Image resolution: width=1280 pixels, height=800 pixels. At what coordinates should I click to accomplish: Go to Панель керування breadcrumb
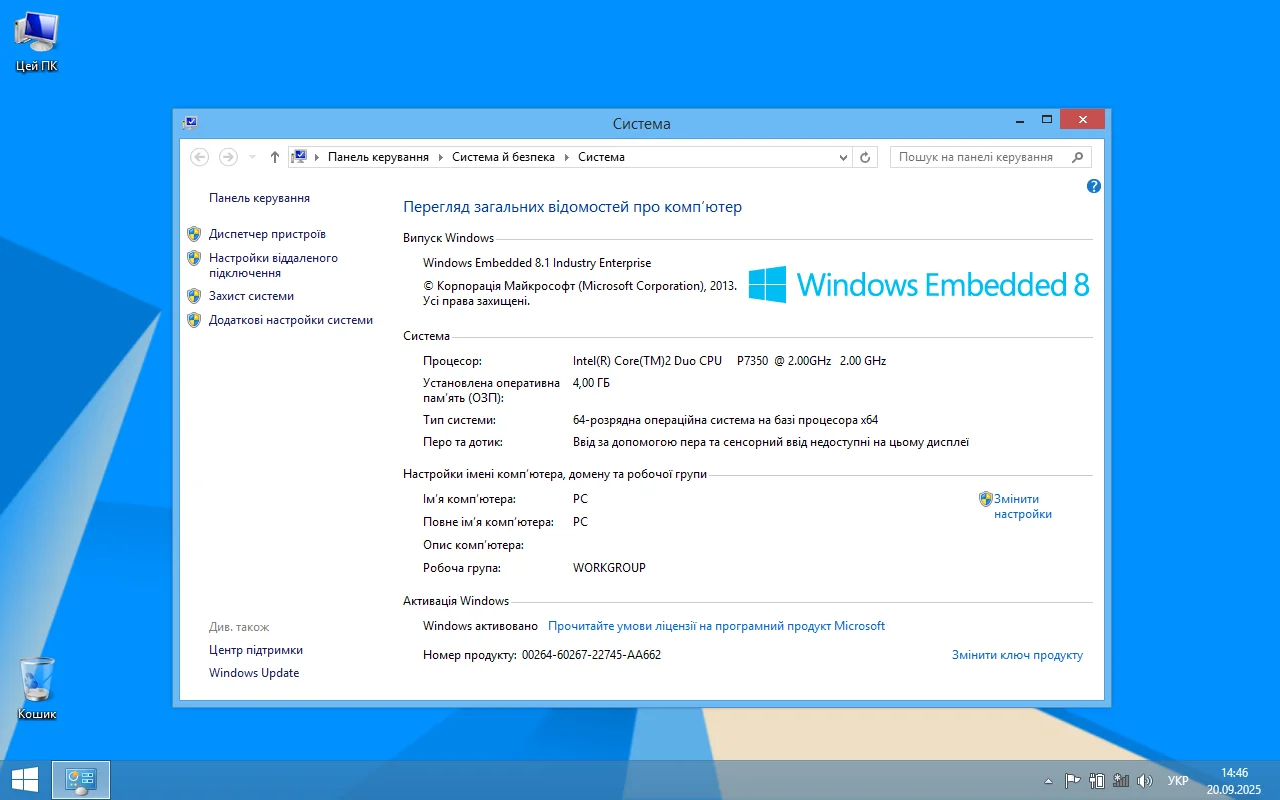378,157
